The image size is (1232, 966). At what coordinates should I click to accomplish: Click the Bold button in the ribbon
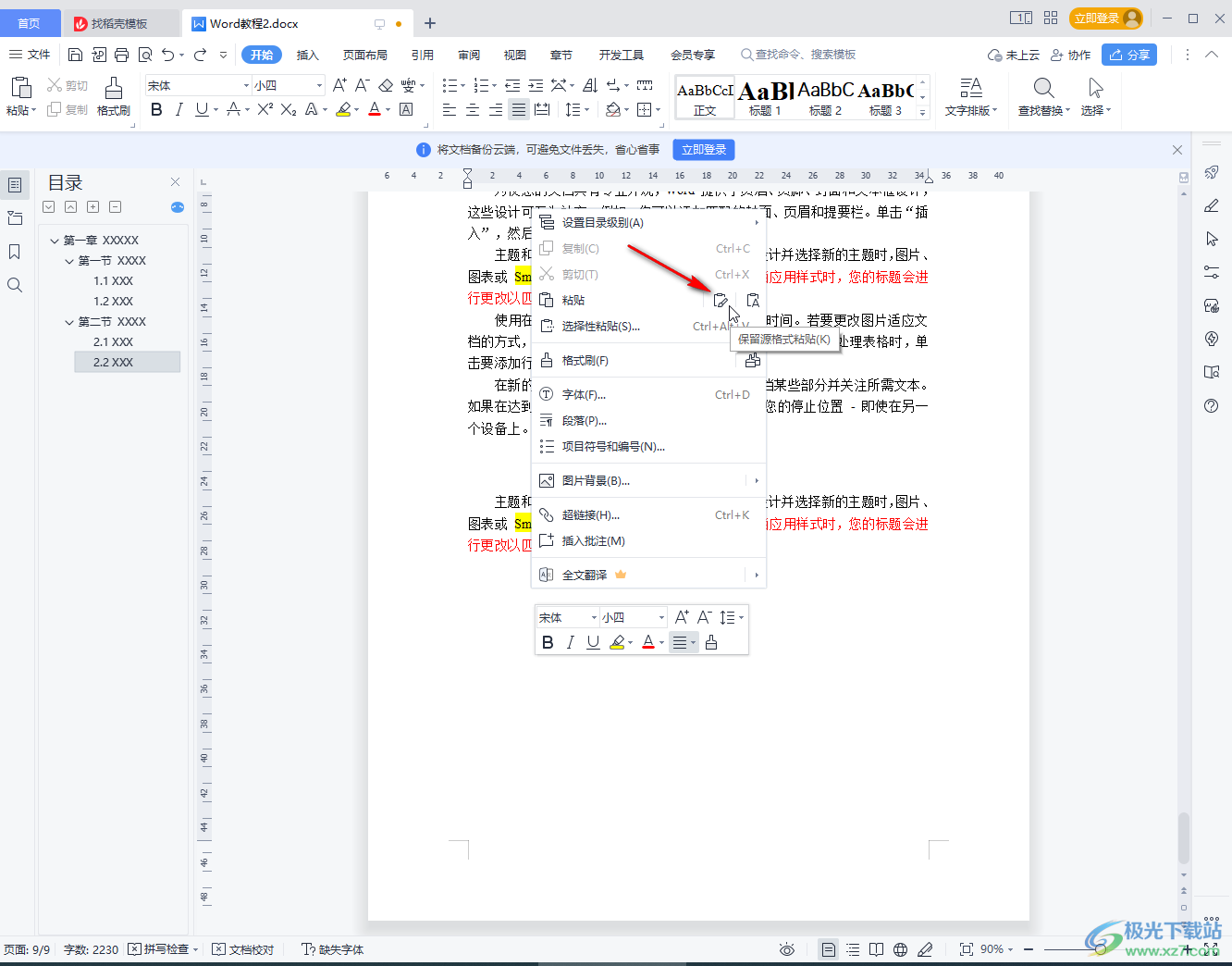[x=156, y=110]
